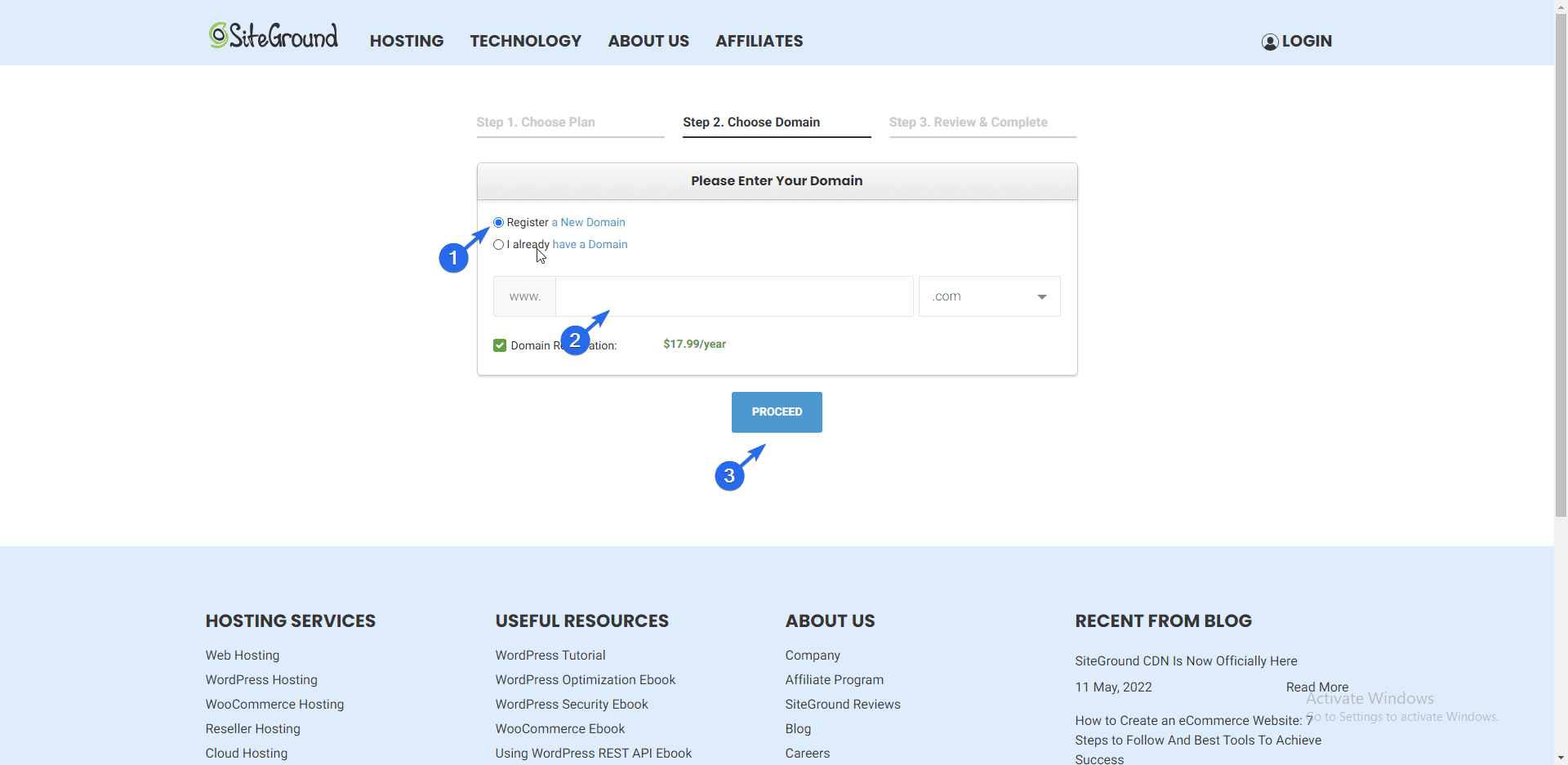The height and width of the screenshot is (765, 1568).
Task: Open SiteGround Reviews link
Action: pos(843,704)
